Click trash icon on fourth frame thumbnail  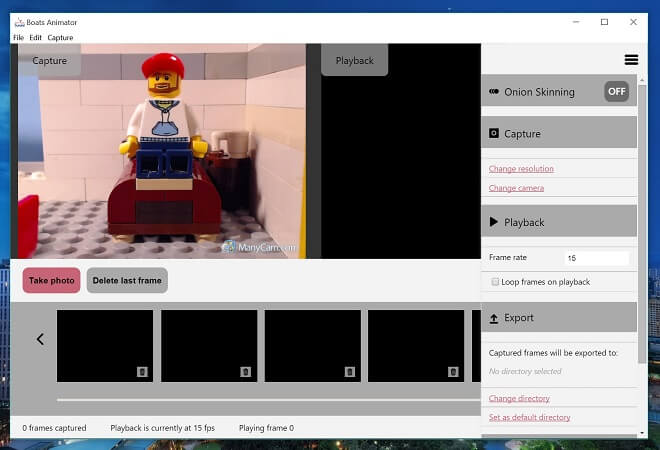[x=453, y=372]
